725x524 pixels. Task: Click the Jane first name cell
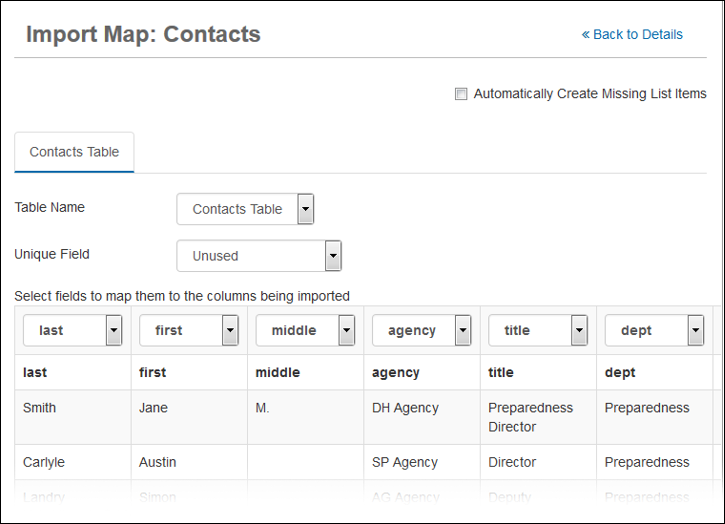(x=153, y=408)
